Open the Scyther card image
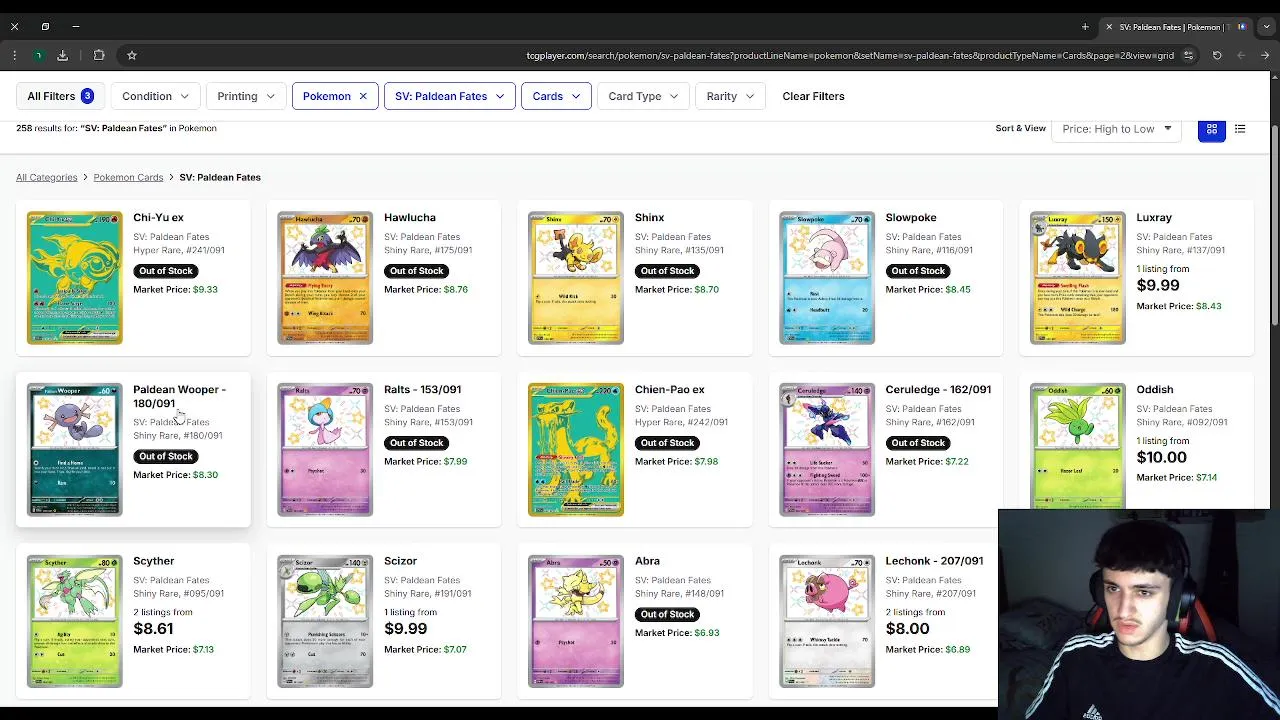 pos(75,621)
